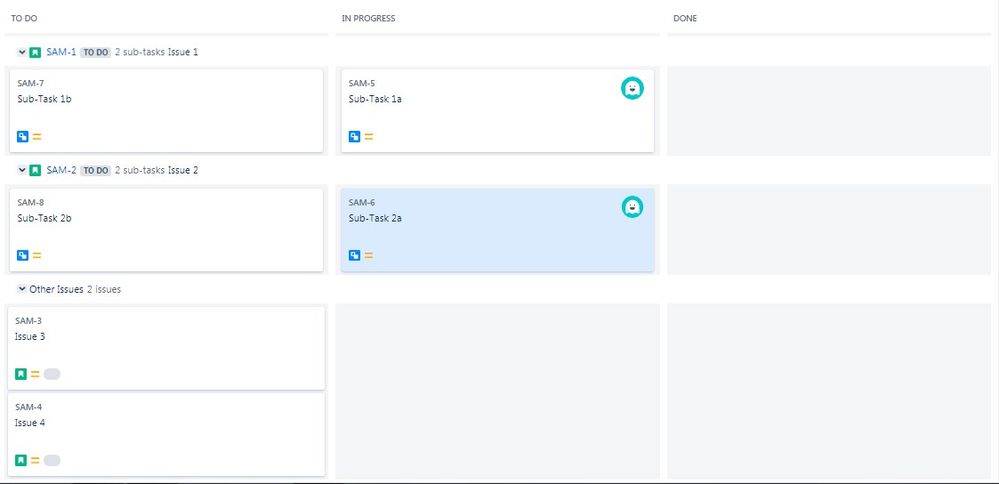
Task: Open the SAM-8 Sub-Task 2b card
Action: pyautogui.click(x=166, y=230)
